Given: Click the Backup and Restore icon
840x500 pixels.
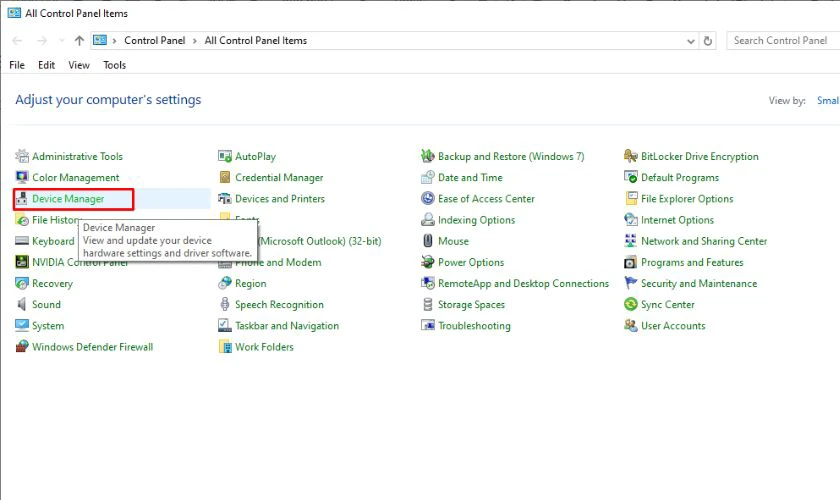Looking at the screenshot, I should coord(428,156).
